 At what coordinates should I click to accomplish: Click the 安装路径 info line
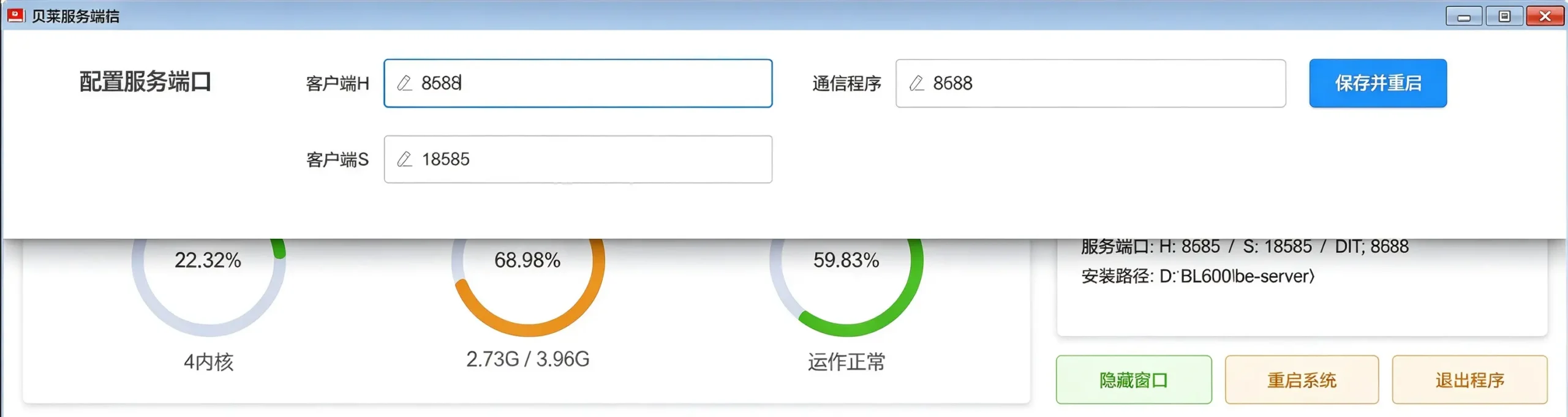click(x=1198, y=276)
